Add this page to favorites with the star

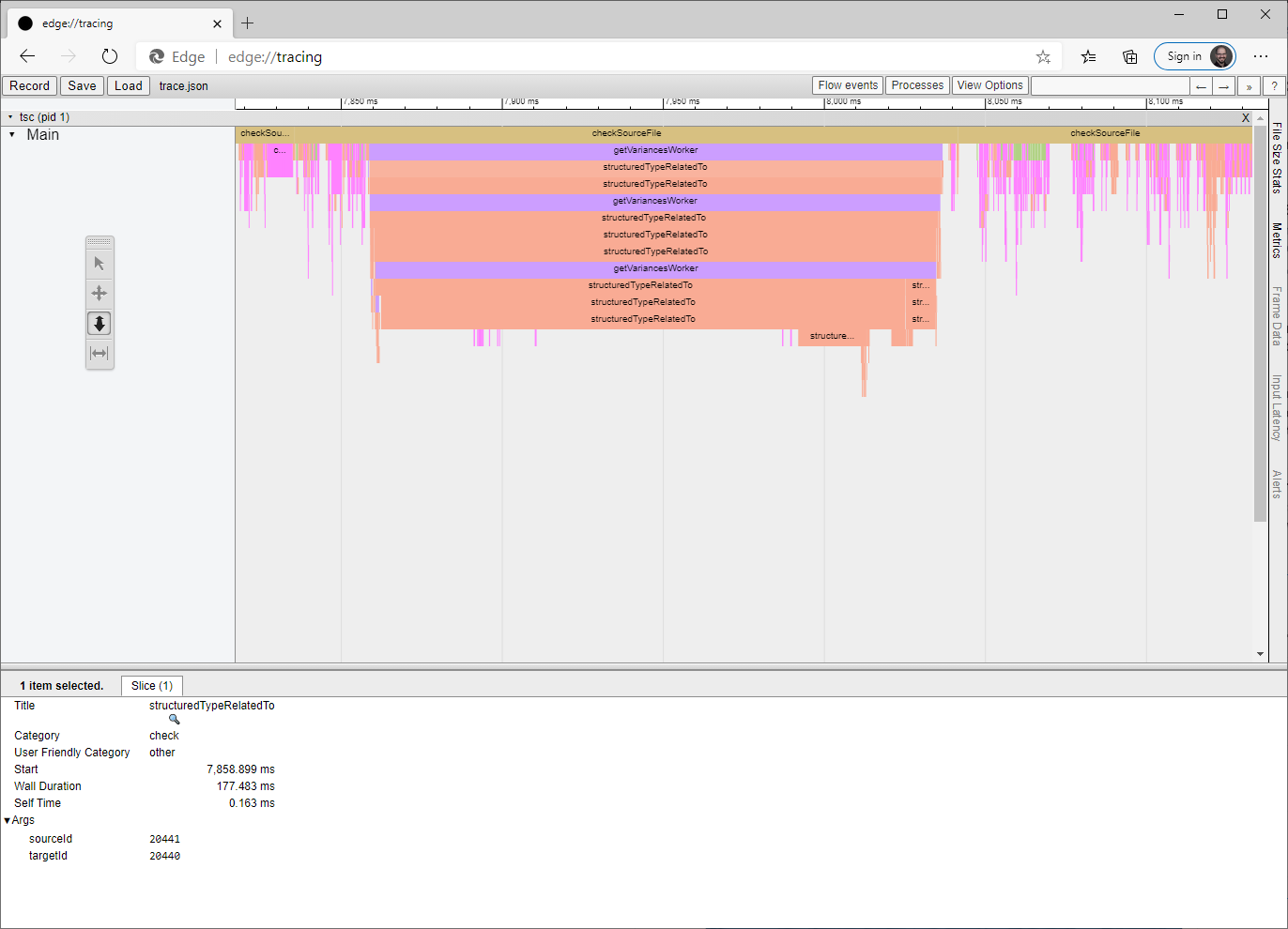(1043, 56)
